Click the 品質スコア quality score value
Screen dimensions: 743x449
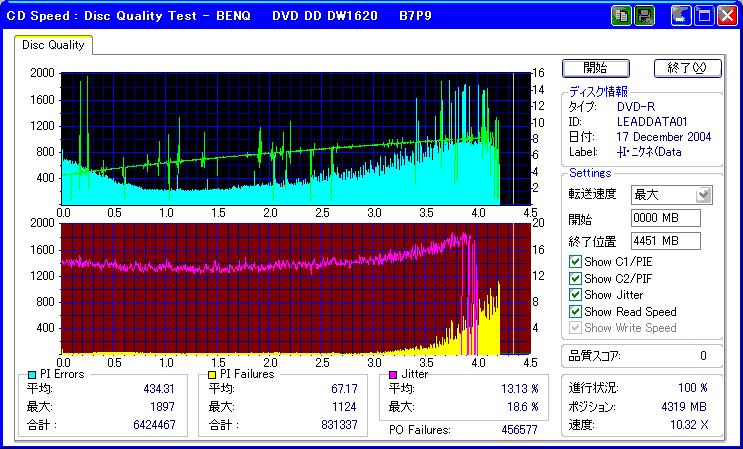[x=703, y=356]
